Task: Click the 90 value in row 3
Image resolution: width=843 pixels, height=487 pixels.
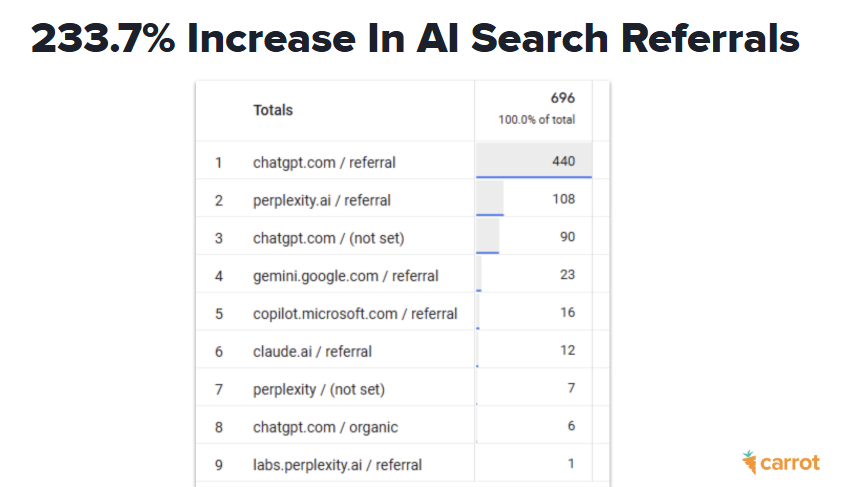Action: (567, 237)
